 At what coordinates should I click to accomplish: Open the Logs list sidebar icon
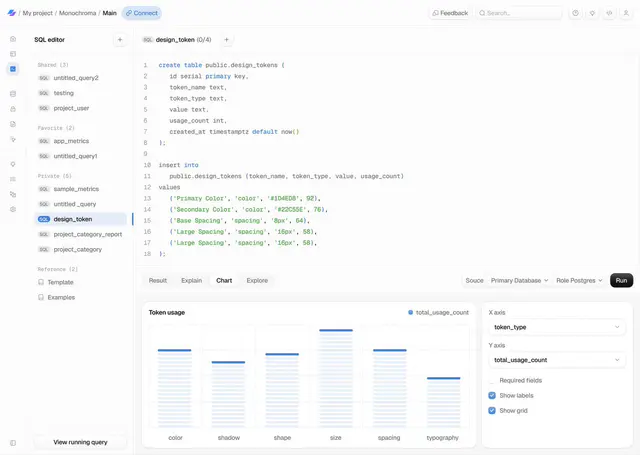point(13,179)
